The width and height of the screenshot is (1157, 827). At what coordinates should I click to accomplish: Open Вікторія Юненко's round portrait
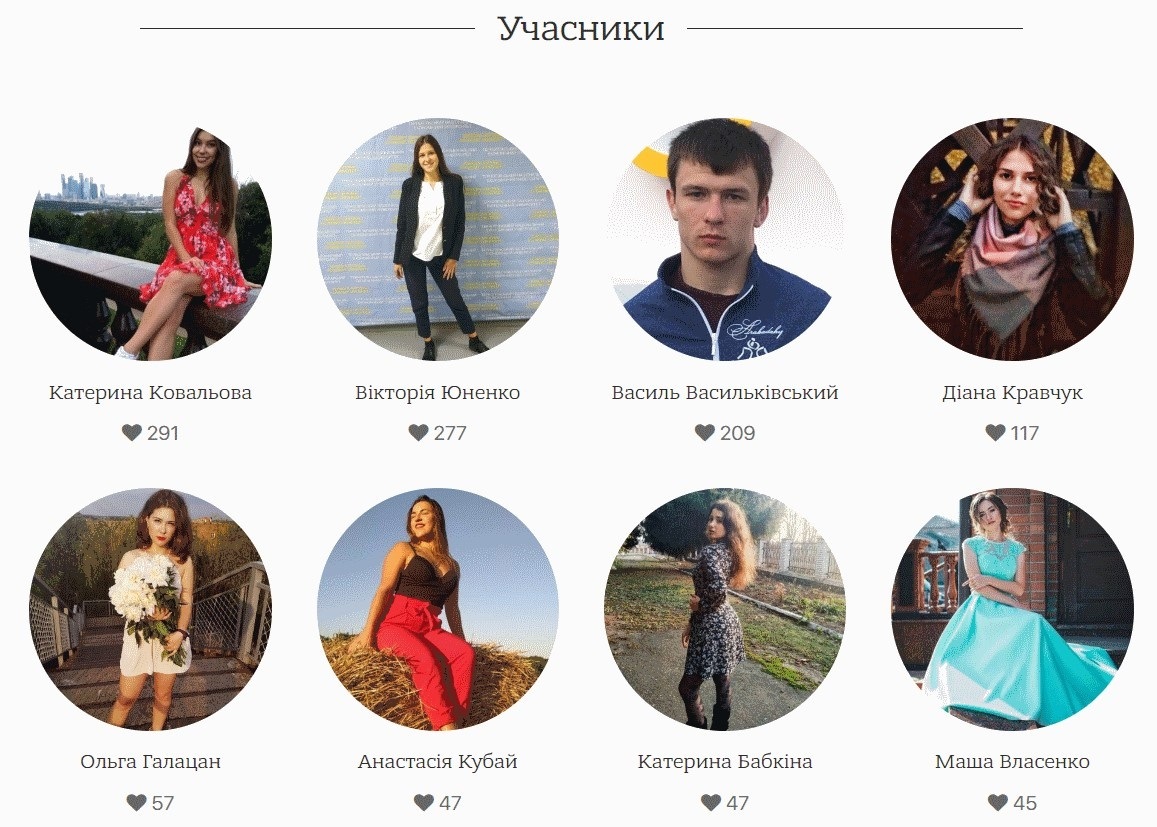pyautogui.click(x=438, y=240)
